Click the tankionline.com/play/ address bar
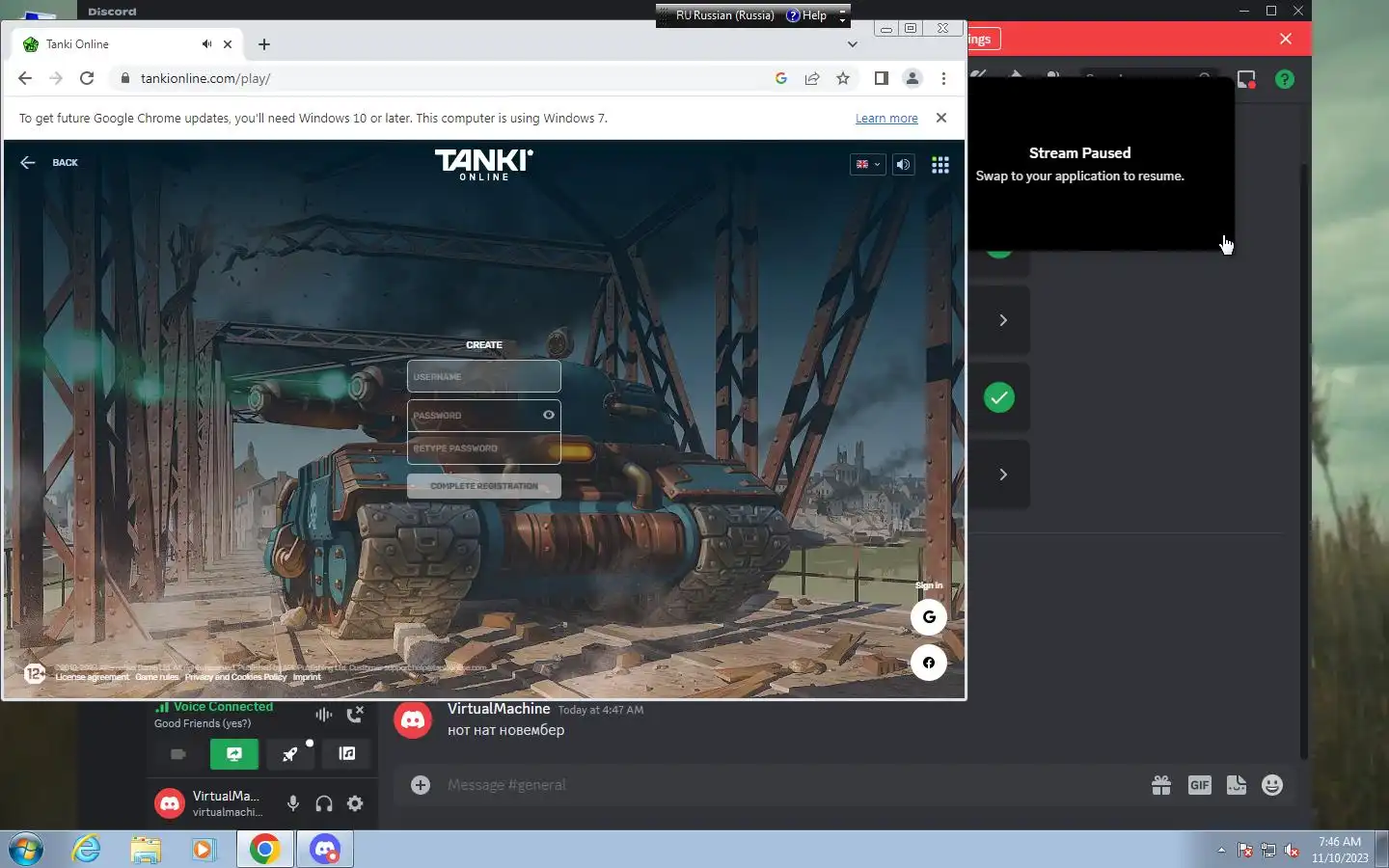This screenshot has width=1389, height=868. click(x=444, y=78)
